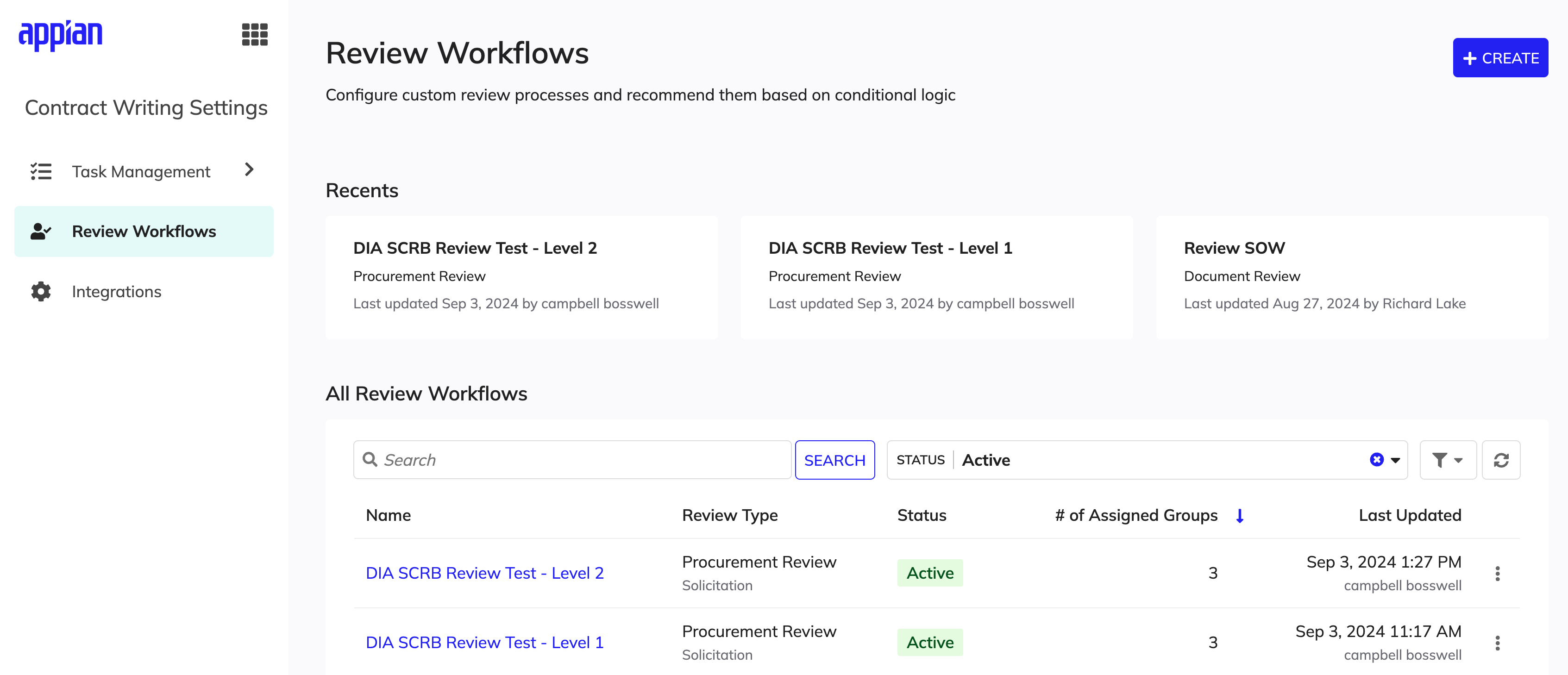The image size is (1568, 675).
Task: Select Review Workflows in sidebar
Action: click(144, 231)
